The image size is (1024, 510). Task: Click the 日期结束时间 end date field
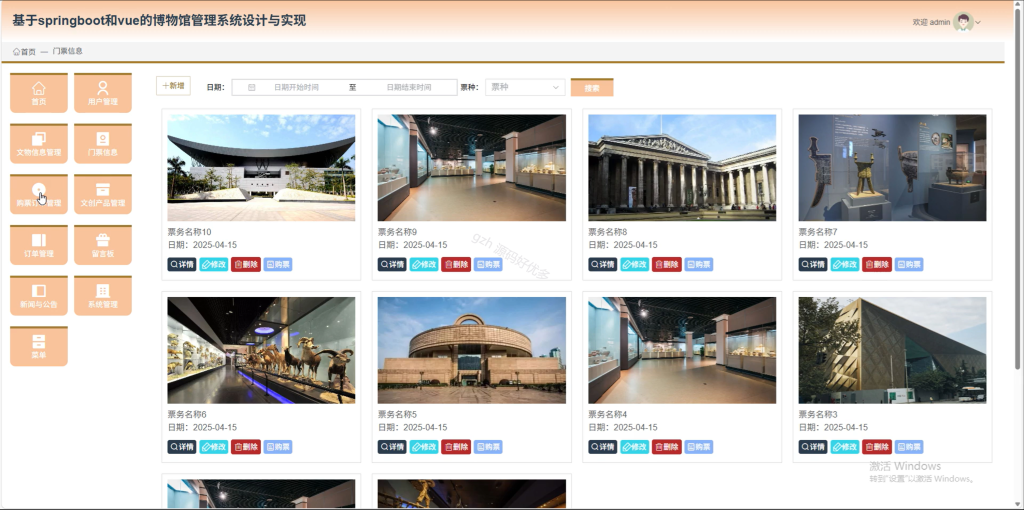(409, 87)
